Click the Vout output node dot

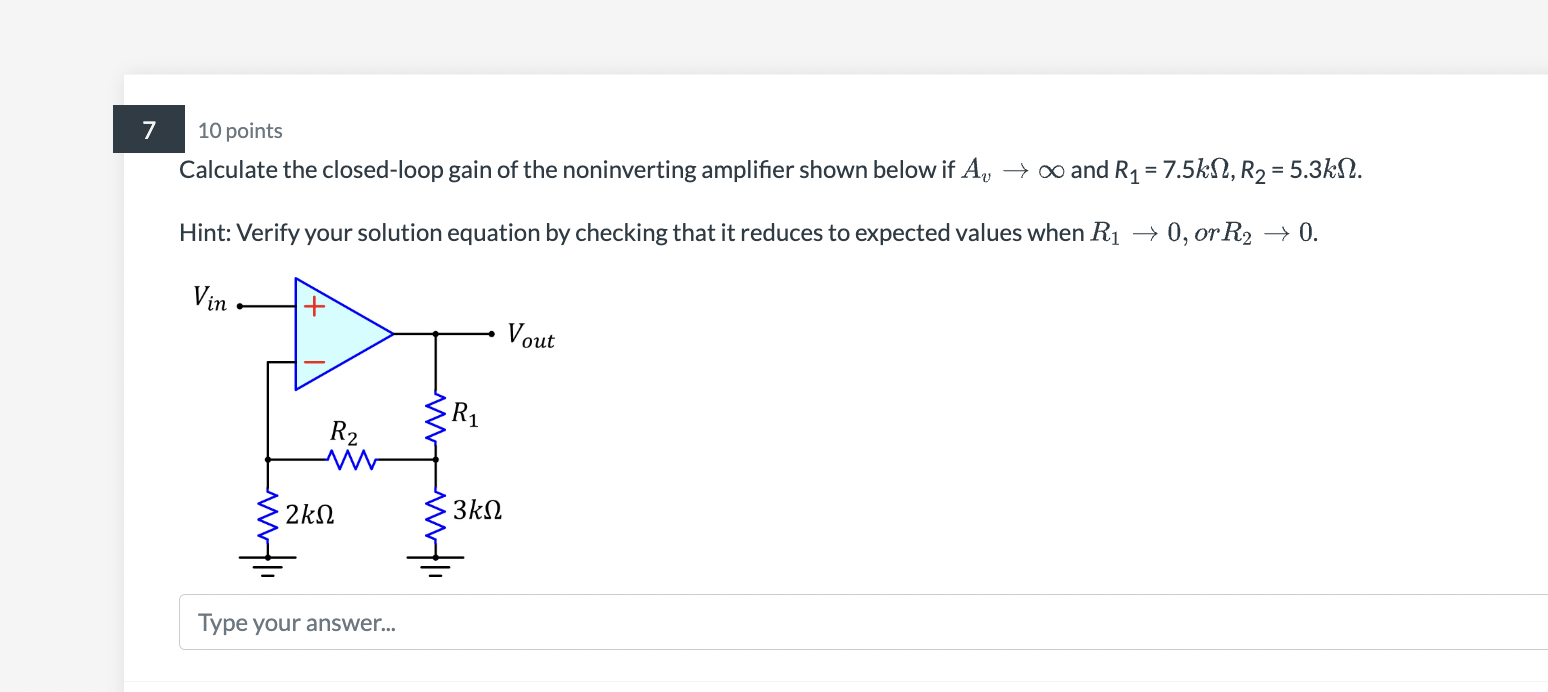click(x=491, y=333)
